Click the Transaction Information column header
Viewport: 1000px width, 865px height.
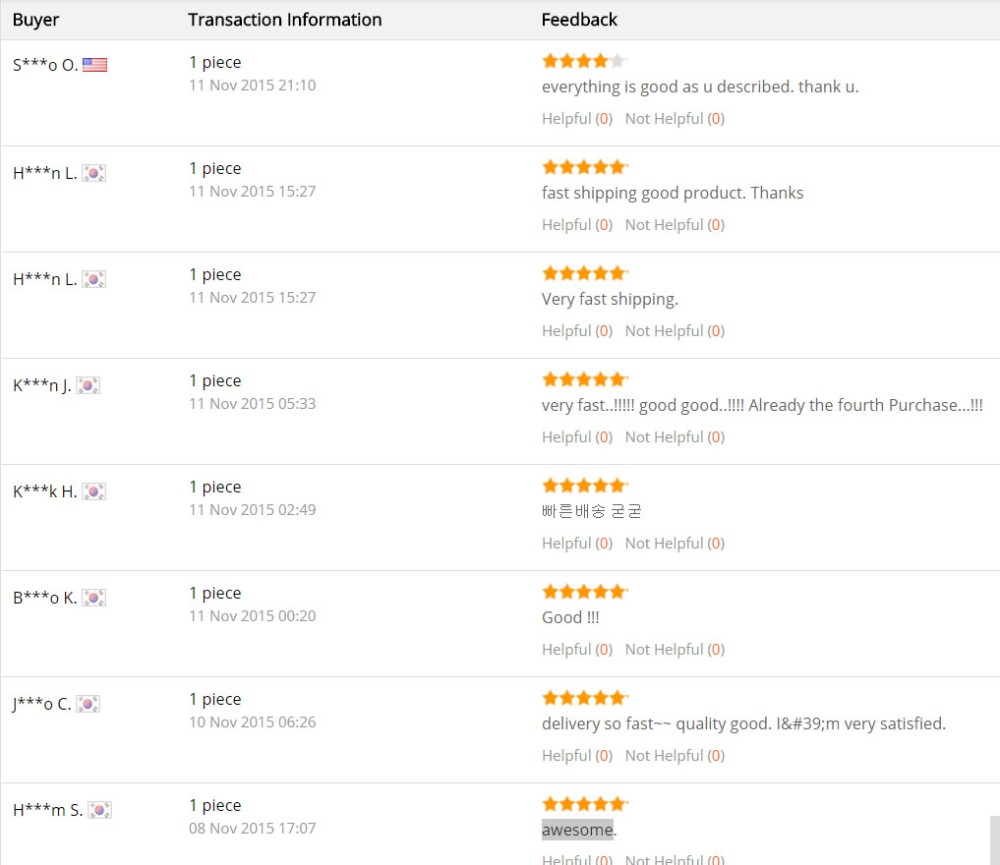click(285, 20)
